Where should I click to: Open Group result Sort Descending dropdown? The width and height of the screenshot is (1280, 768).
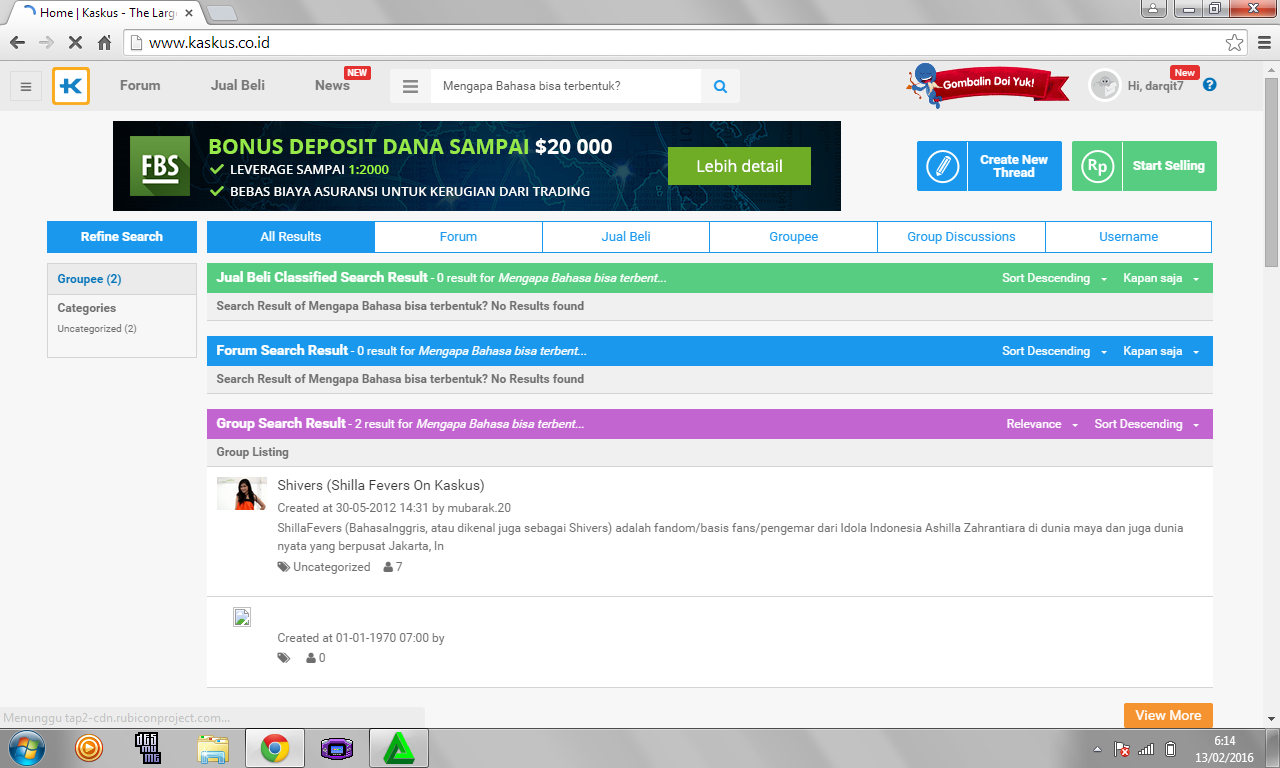point(1147,424)
